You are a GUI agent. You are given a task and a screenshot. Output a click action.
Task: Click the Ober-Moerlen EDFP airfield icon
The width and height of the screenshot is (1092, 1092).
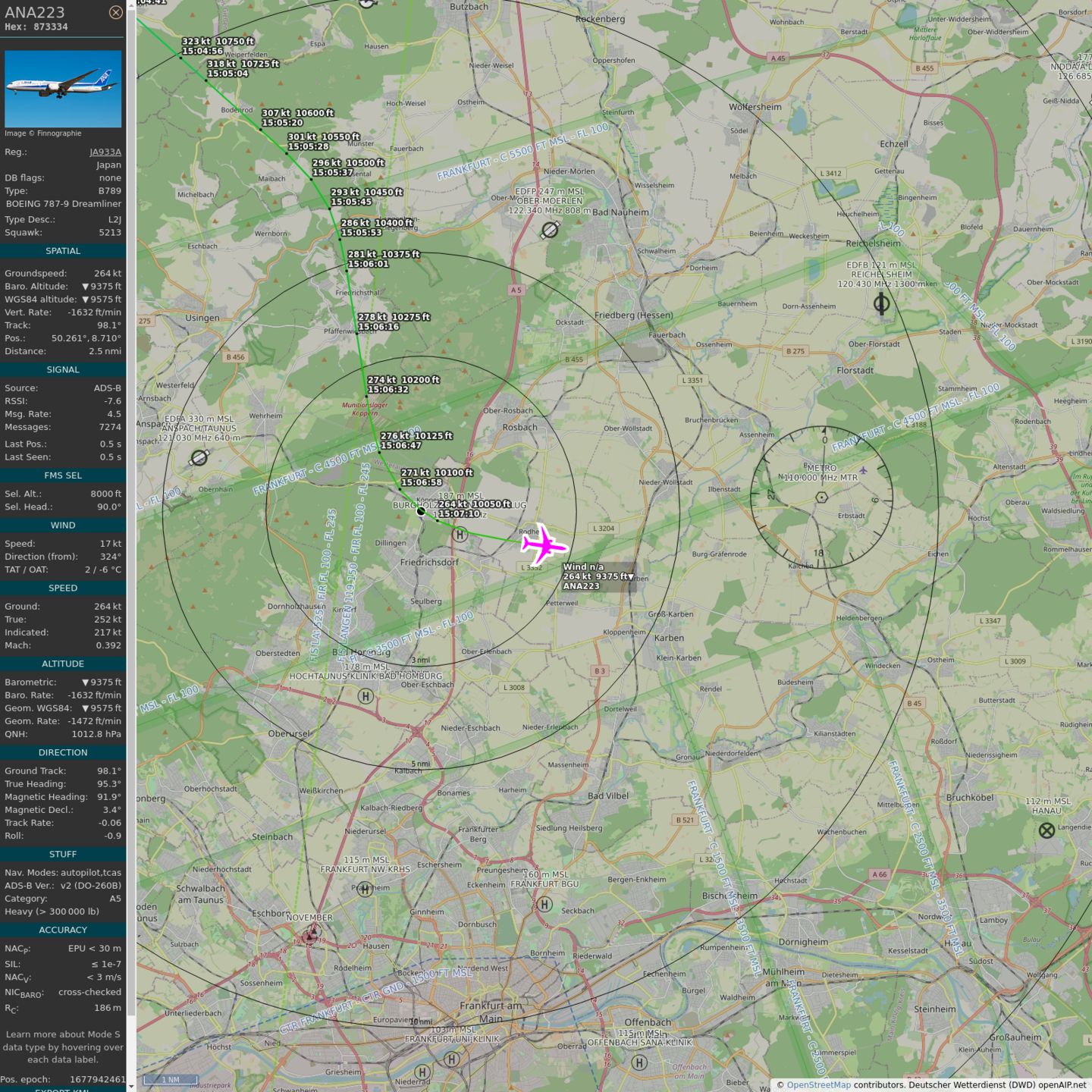pyautogui.click(x=550, y=230)
